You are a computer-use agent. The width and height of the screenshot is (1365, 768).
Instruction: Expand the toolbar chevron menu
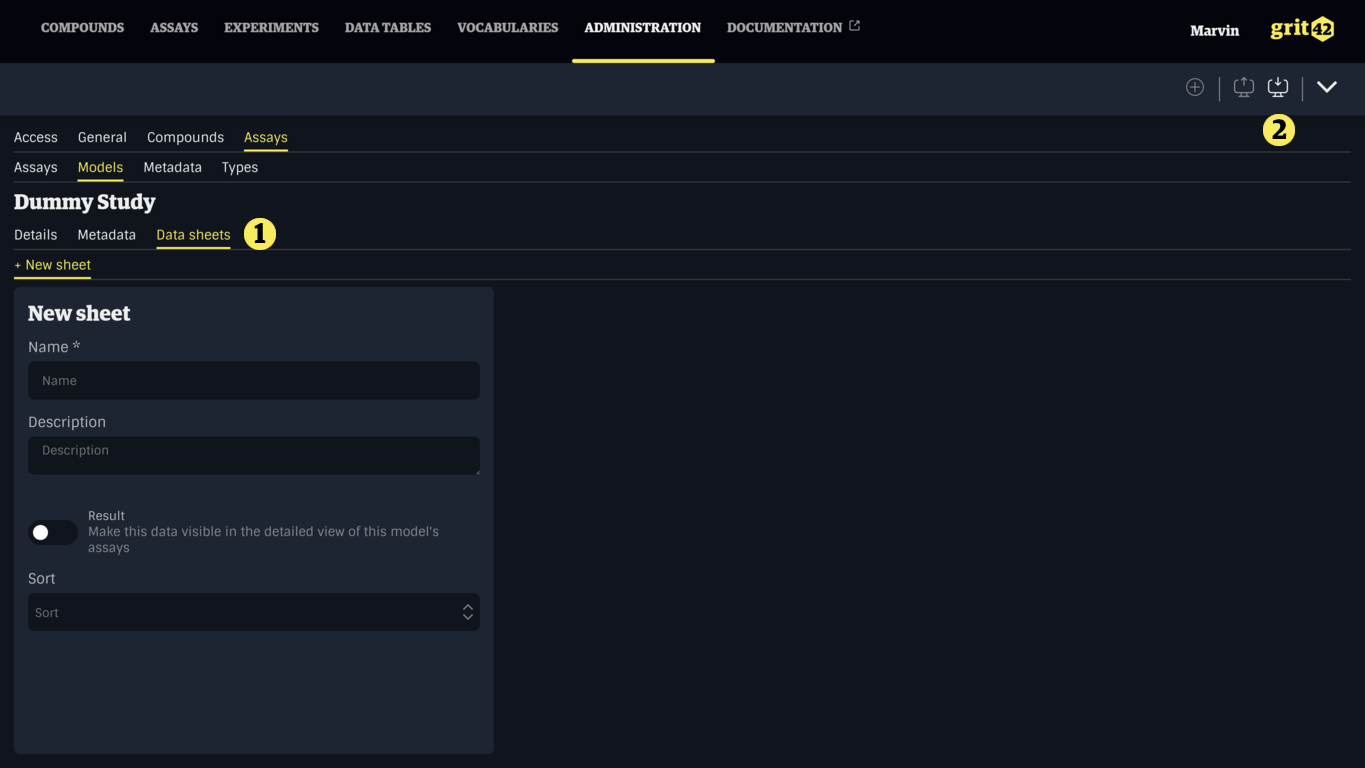(1326, 87)
